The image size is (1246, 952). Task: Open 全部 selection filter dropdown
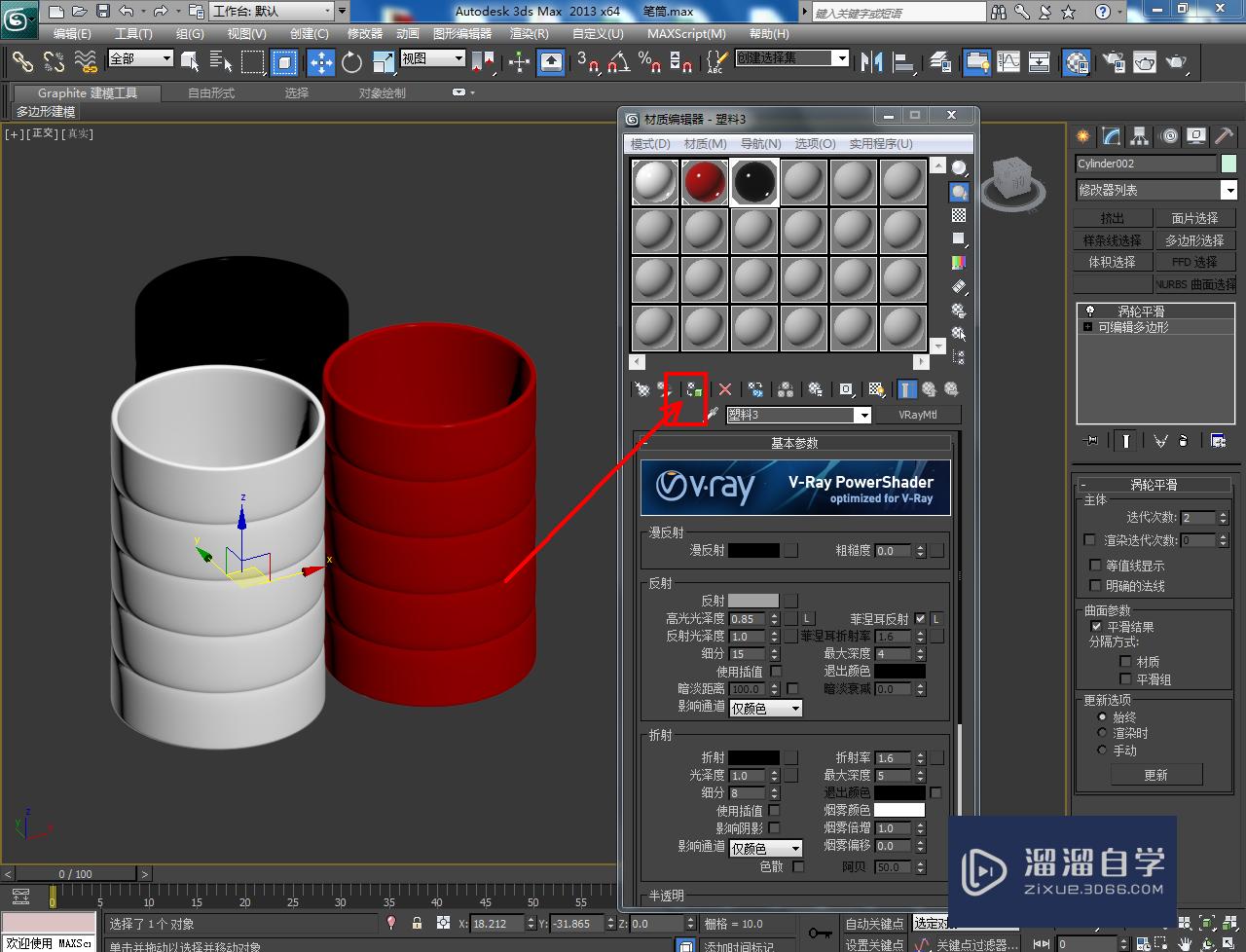coord(140,58)
